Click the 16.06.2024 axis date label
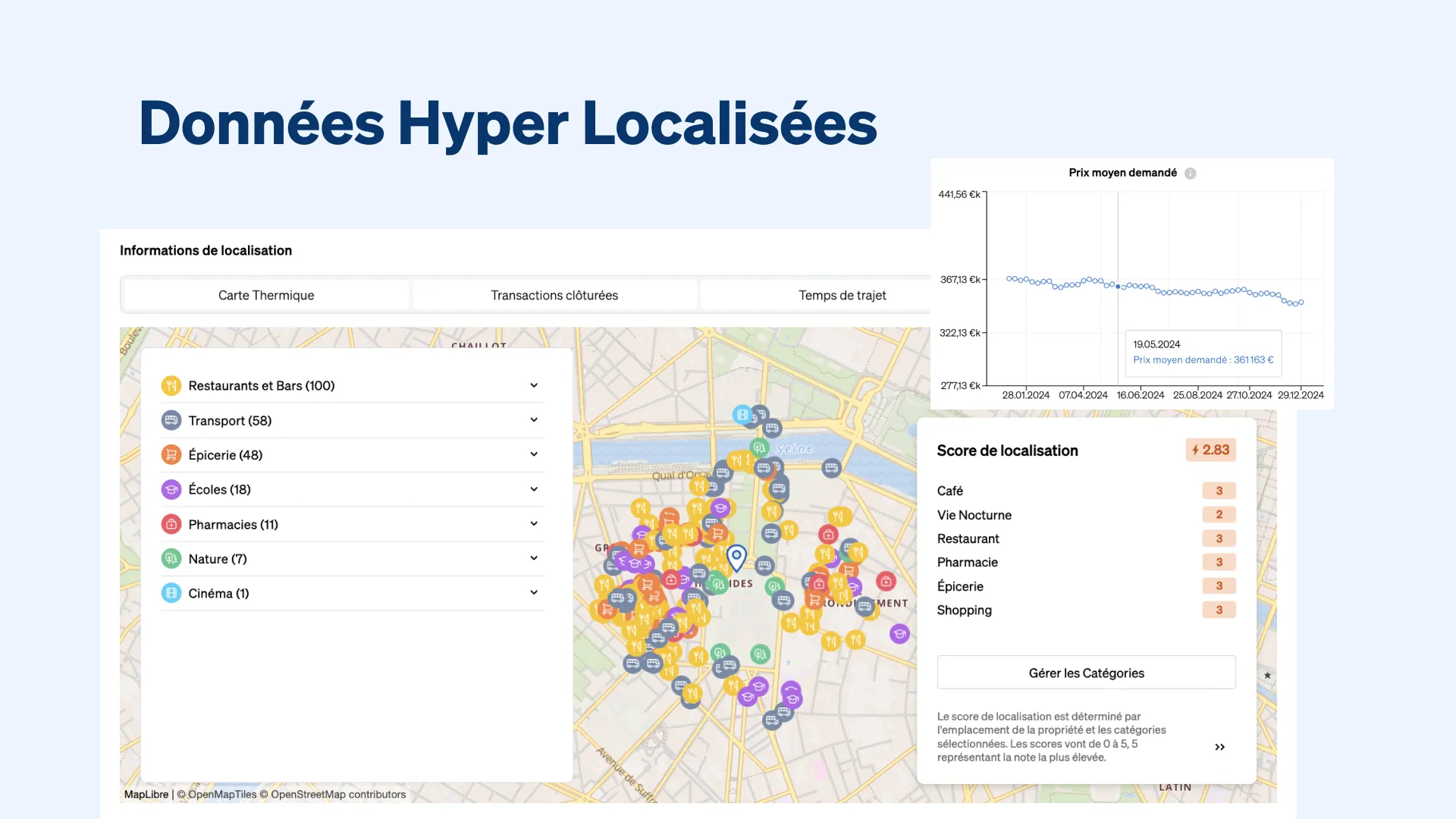This screenshot has height=819, width=1456. click(1140, 395)
